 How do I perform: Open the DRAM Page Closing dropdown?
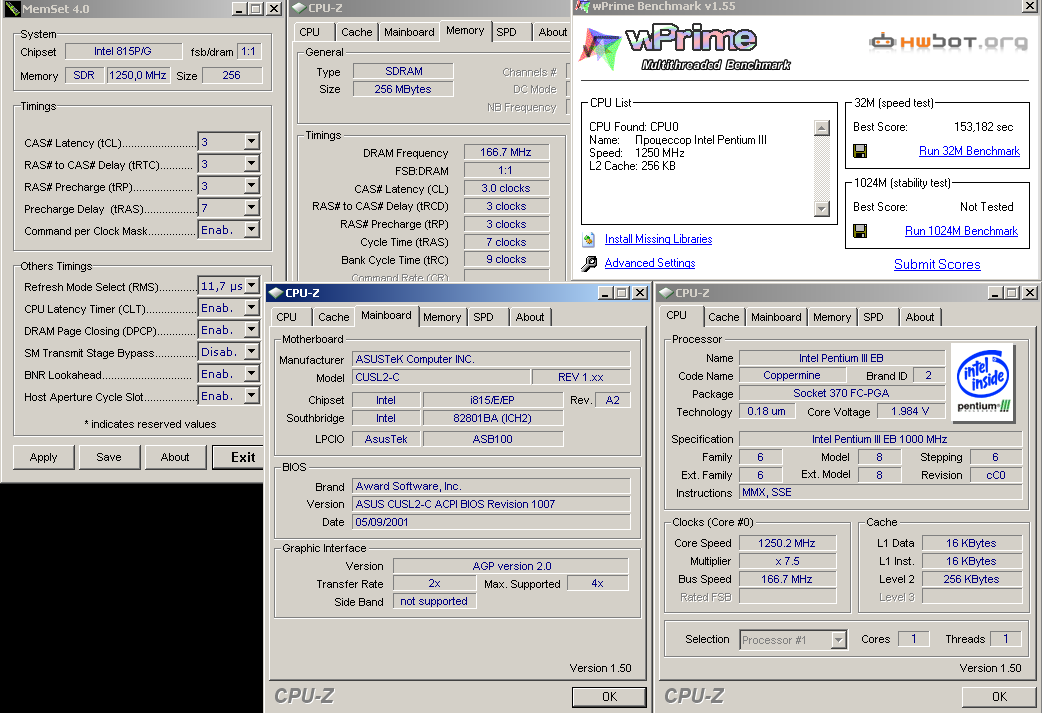pyautogui.click(x=251, y=330)
